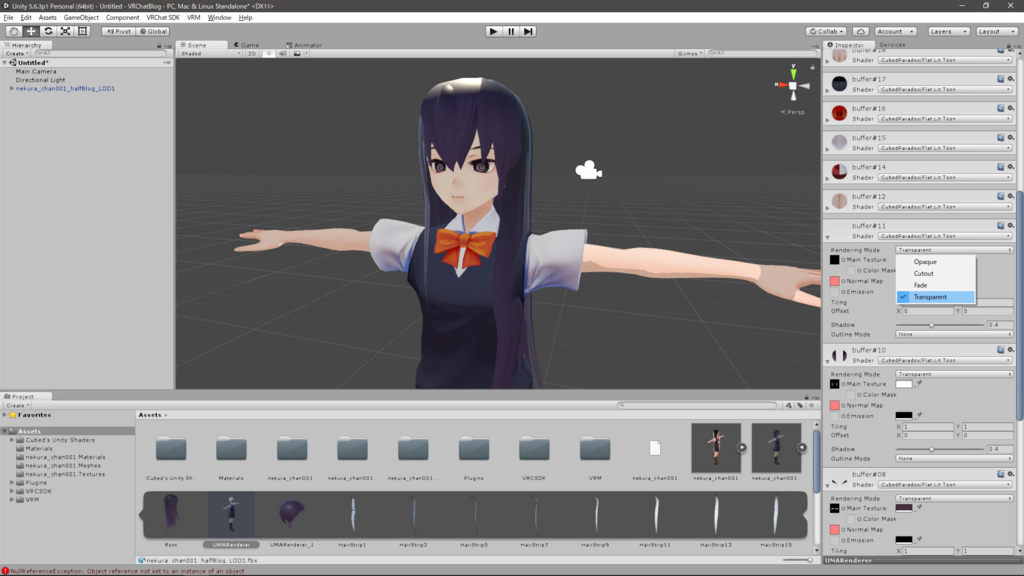Click buffer#10 Main Texture color swatch
The image size is (1024, 576).
pyautogui.click(x=904, y=384)
